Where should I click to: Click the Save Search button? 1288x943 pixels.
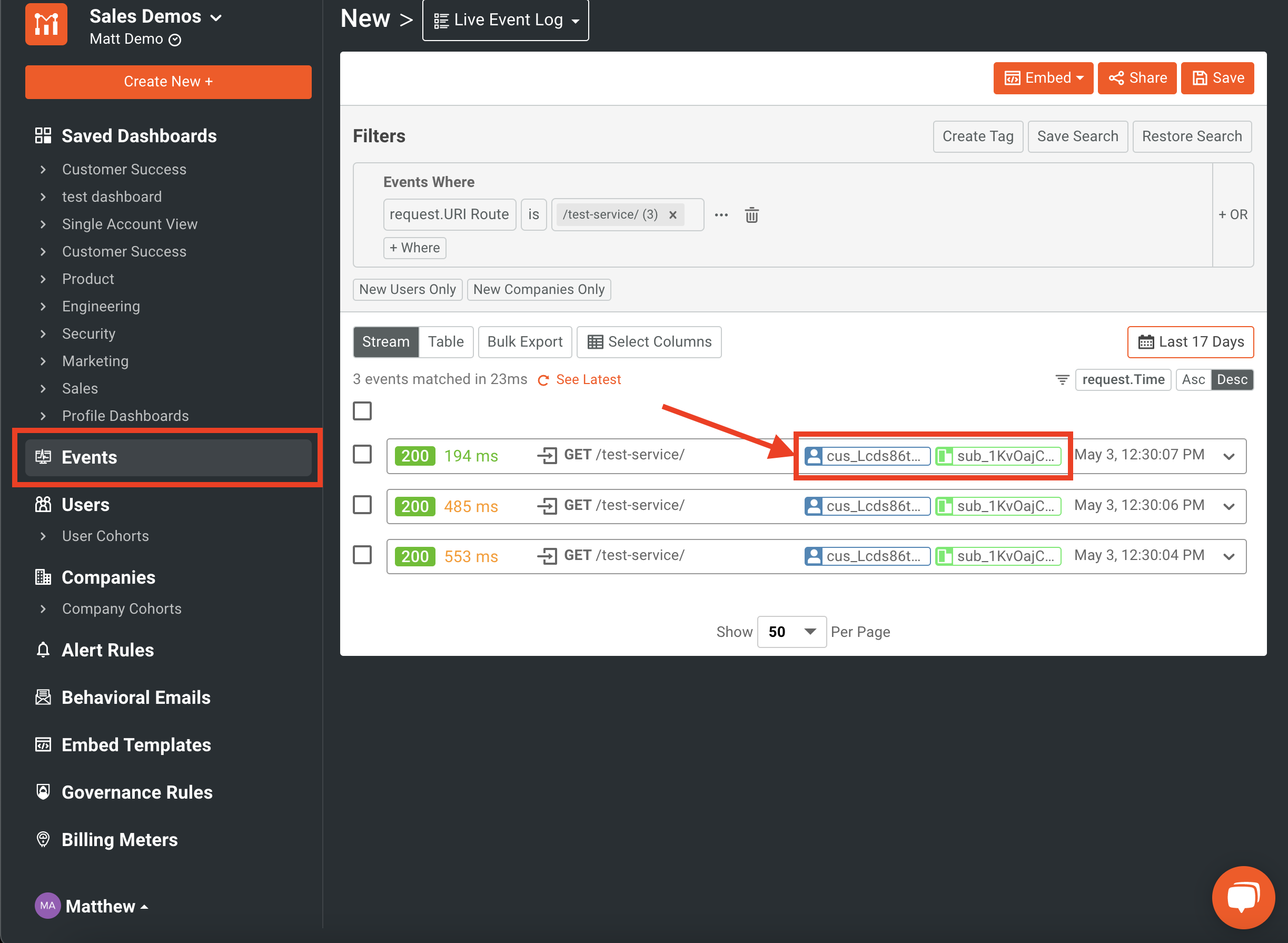click(1077, 136)
